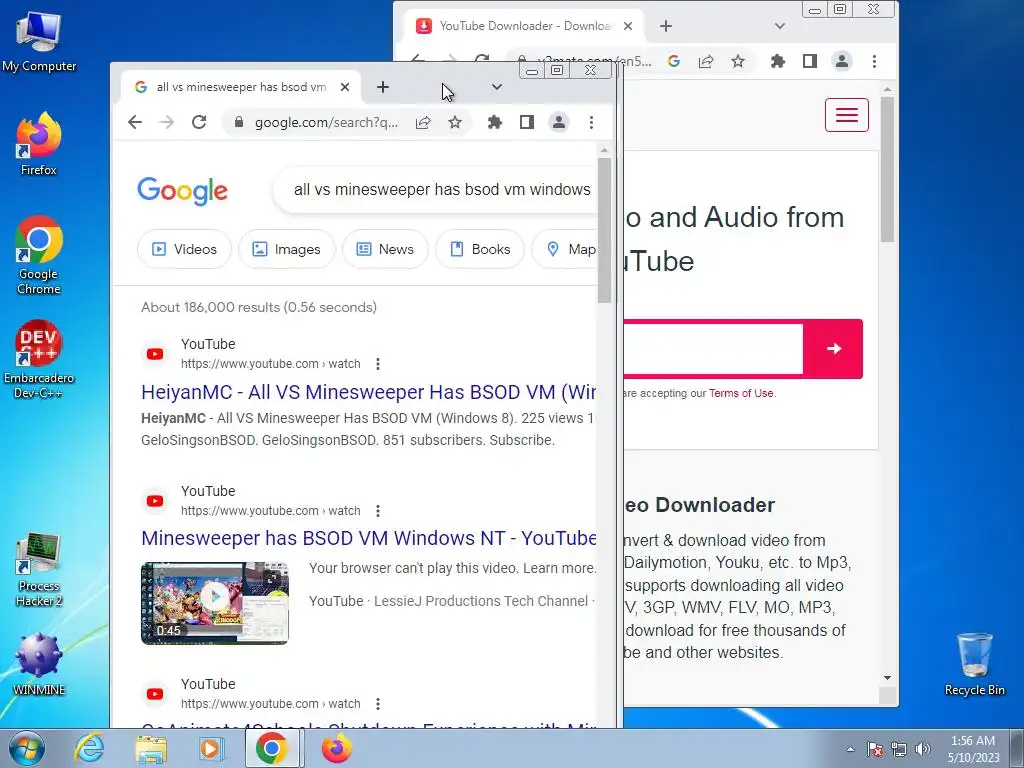Open new tab in YouTube Downloader window

coord(665,26)
